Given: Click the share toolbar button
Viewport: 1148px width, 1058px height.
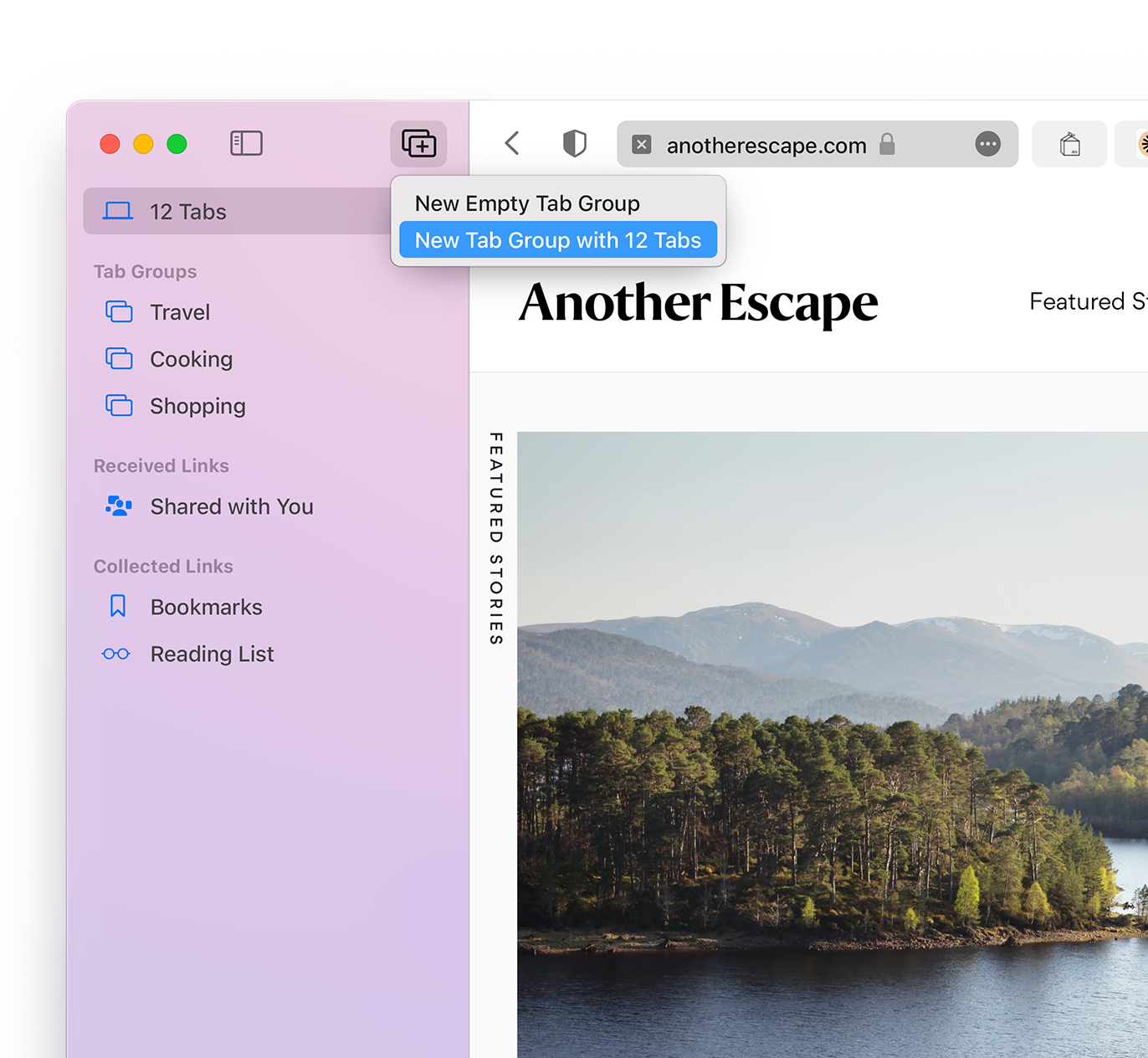Looking at the screenshot, I should pyautogui.click(x=1069, y=145).
